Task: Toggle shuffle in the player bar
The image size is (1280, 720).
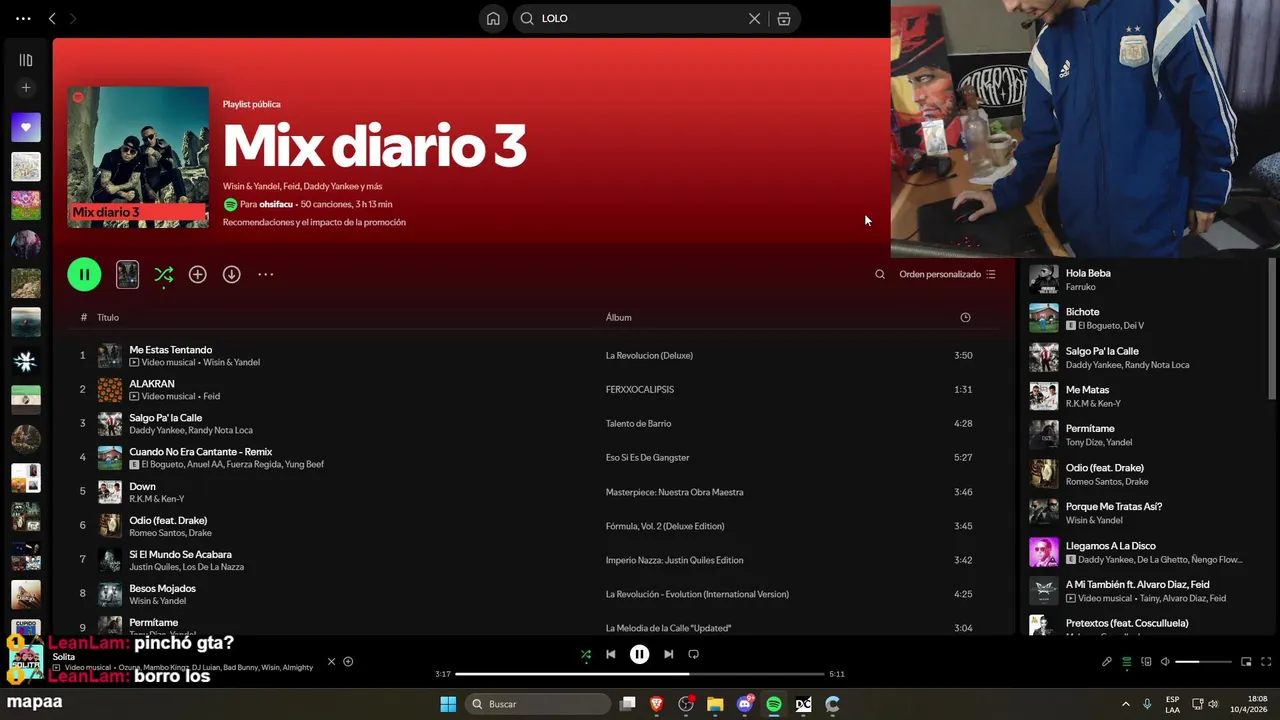Action: pos(586,654)
